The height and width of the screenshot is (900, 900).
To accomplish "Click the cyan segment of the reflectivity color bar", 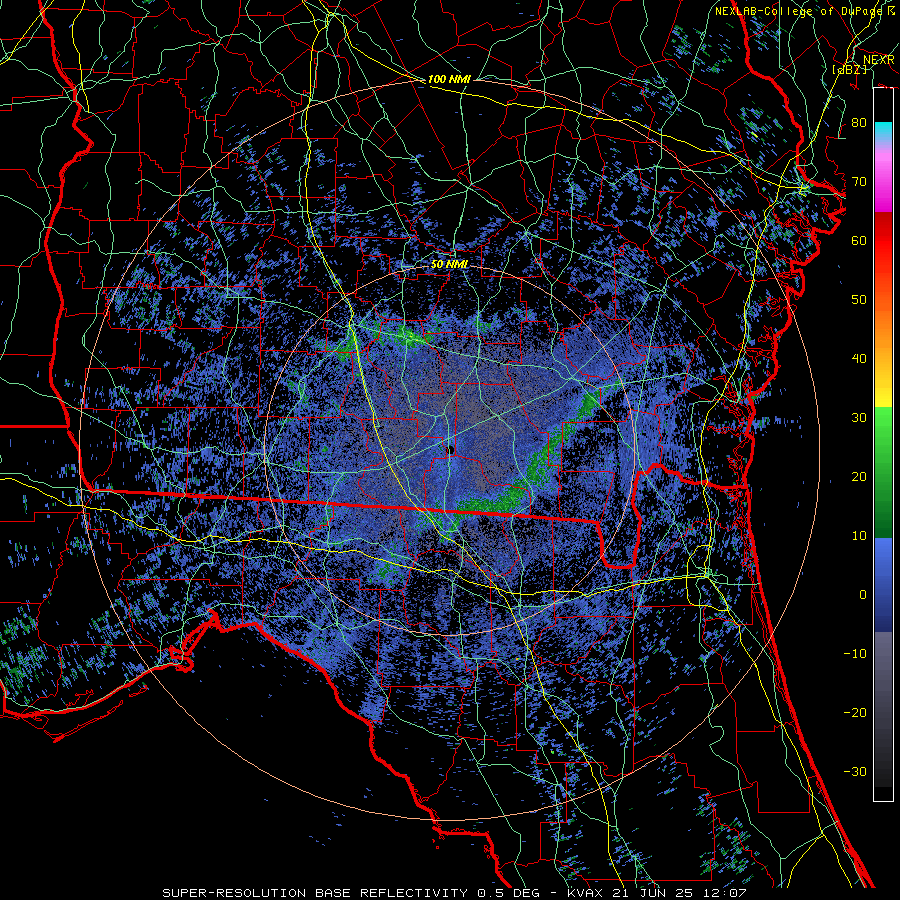I will click(x=883, y=131).
